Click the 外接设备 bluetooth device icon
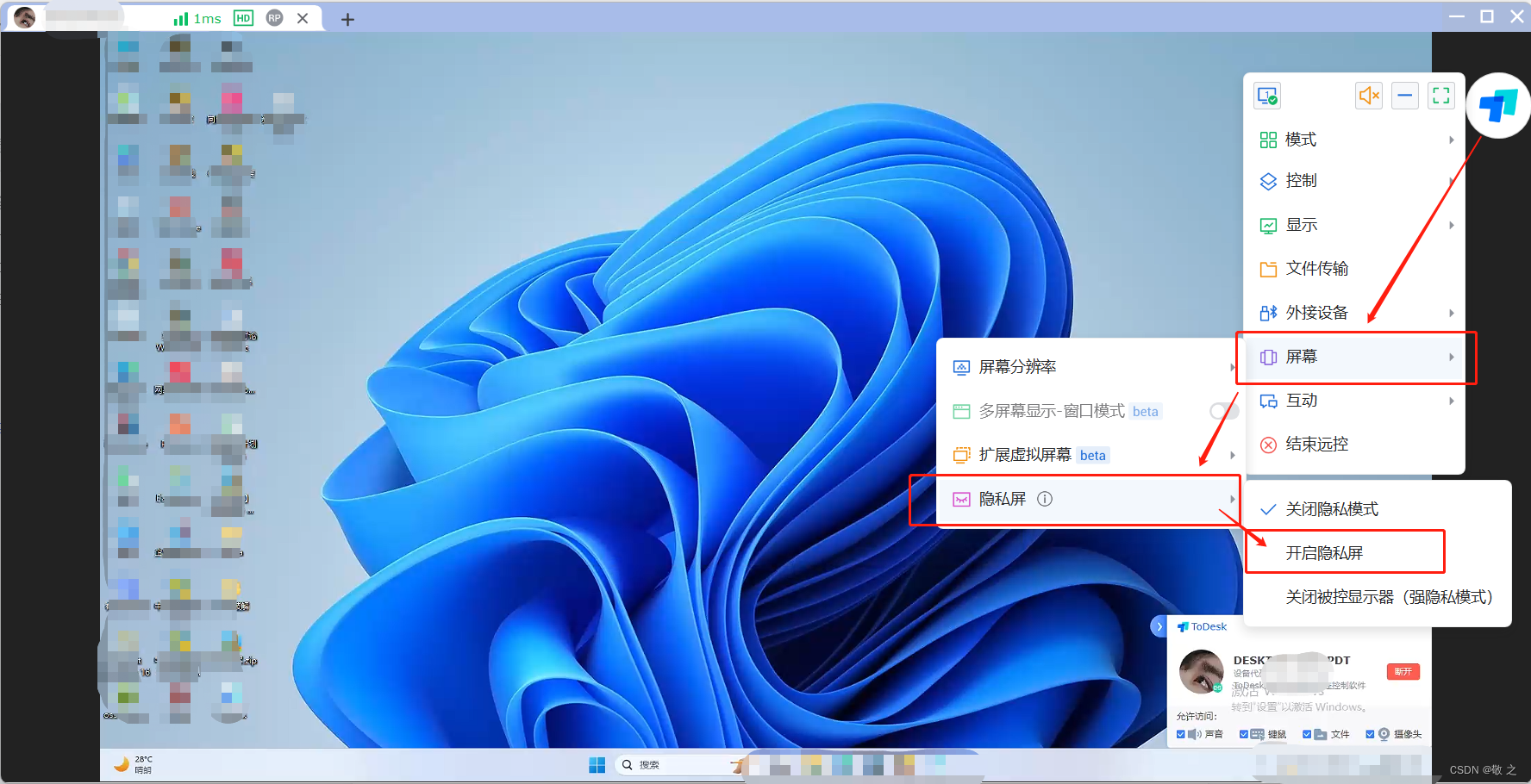Screen dimensions: 1531x784 point(1268,314)
